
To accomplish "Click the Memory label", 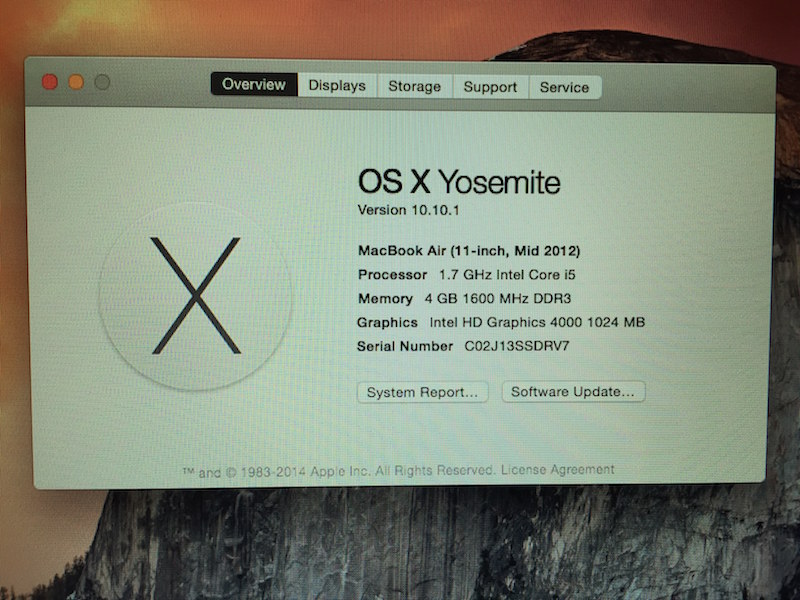I will (385, 298).
